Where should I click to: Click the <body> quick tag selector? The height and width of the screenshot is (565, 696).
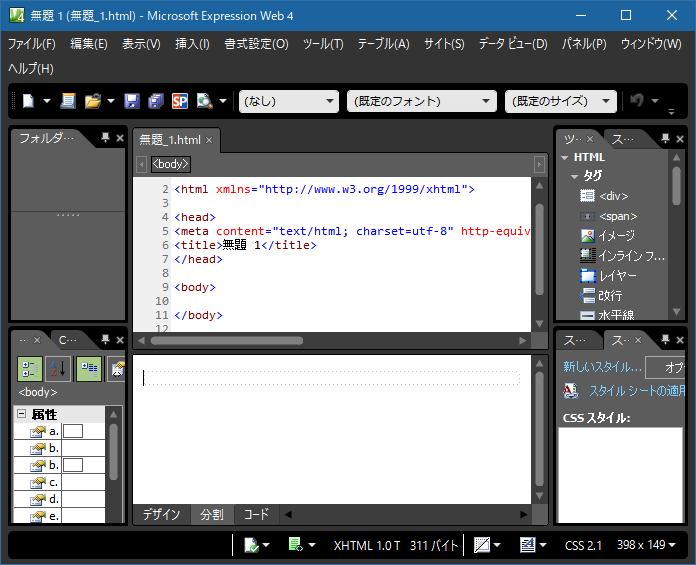pyautogui.click(x=171, y=164)
